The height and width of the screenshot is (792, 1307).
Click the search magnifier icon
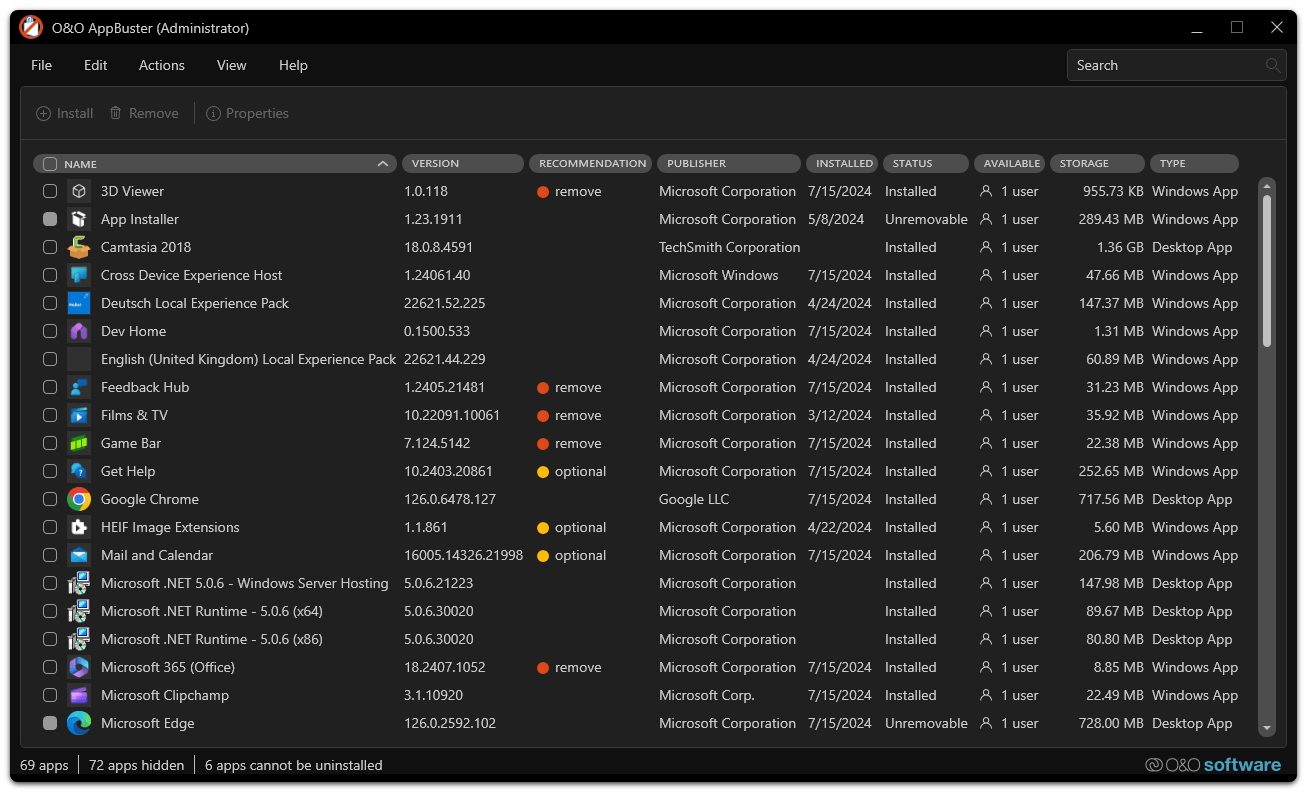(x=1272, y=65)
